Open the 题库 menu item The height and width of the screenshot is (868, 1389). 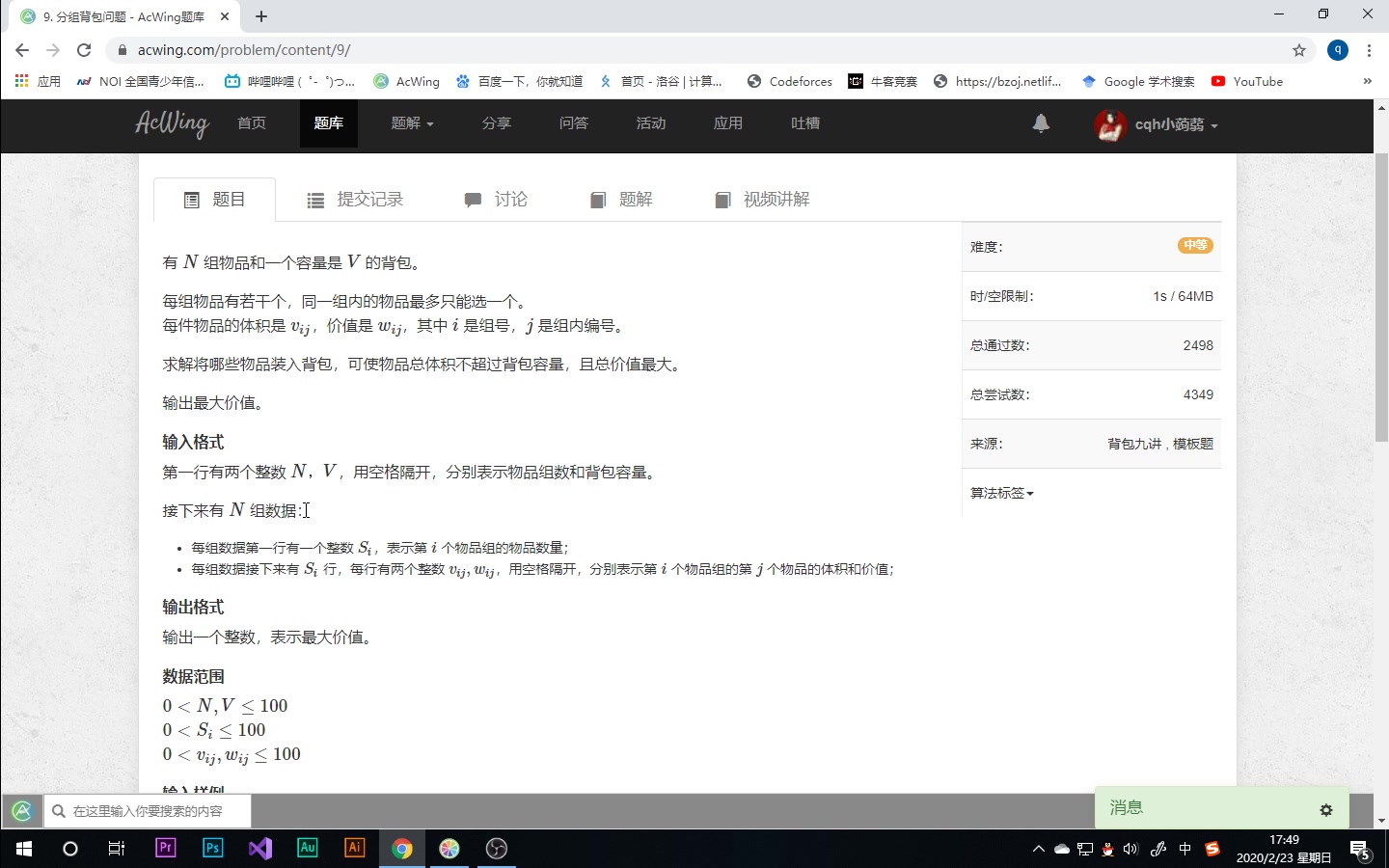coord(329,123)
